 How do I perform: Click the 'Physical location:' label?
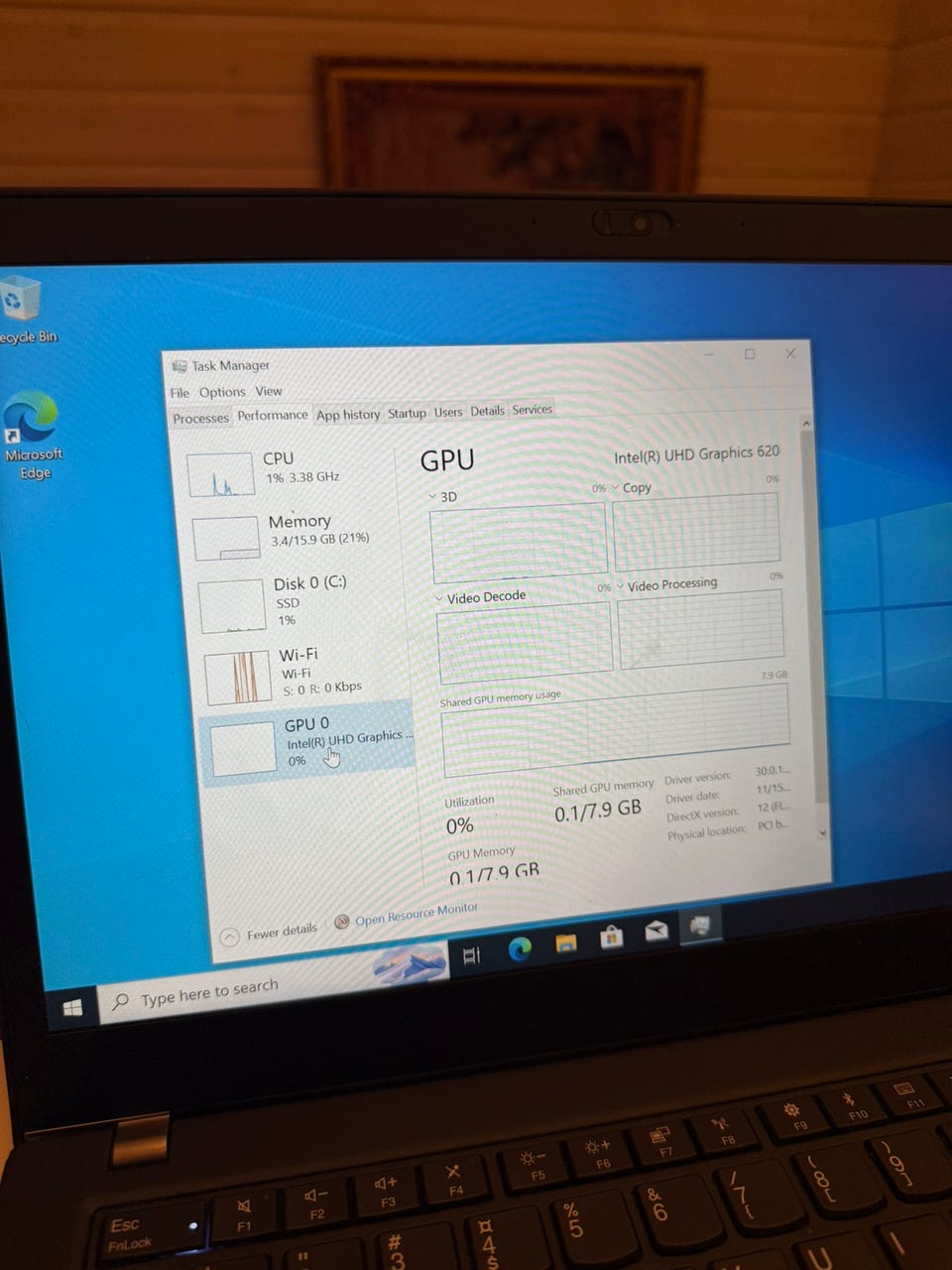[706, 833]
